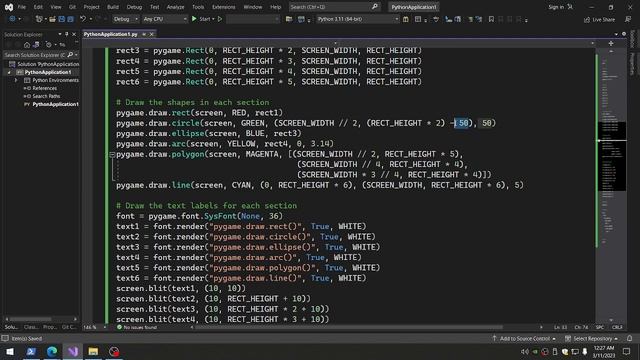Open the File menu
640x360 pixels.
[x=22, y=7]
